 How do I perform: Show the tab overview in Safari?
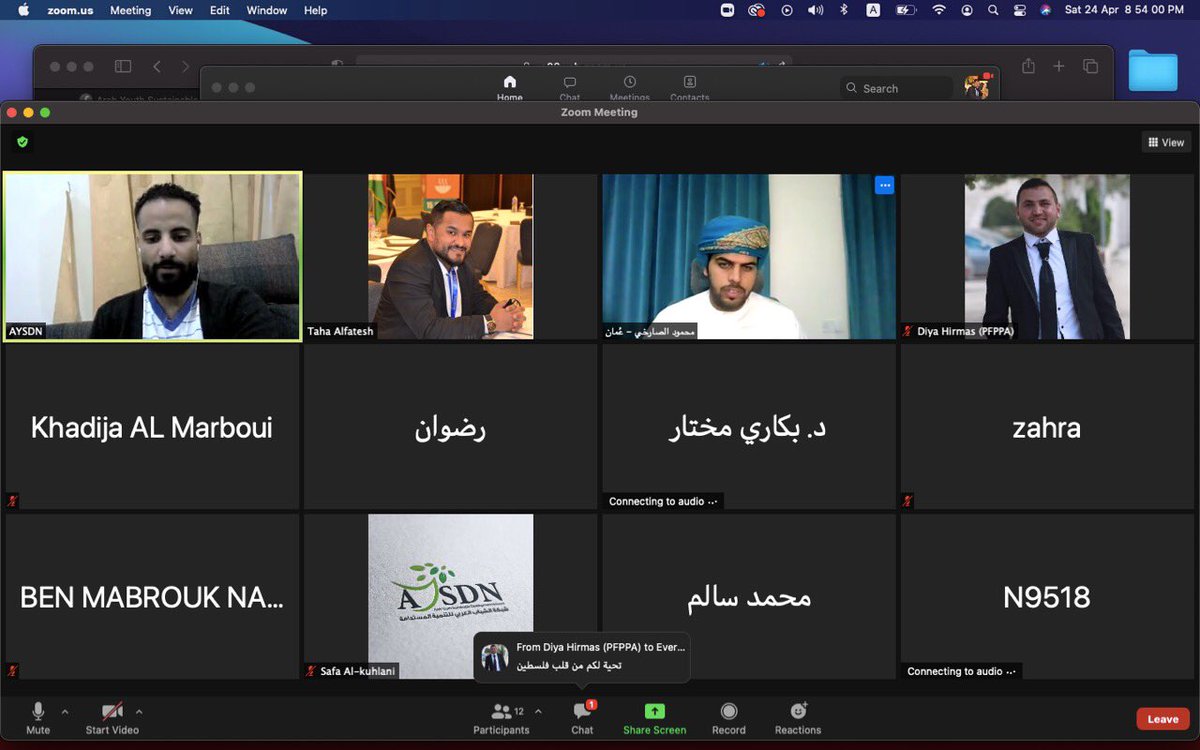pyautogui.click(x=1091, y=66)
